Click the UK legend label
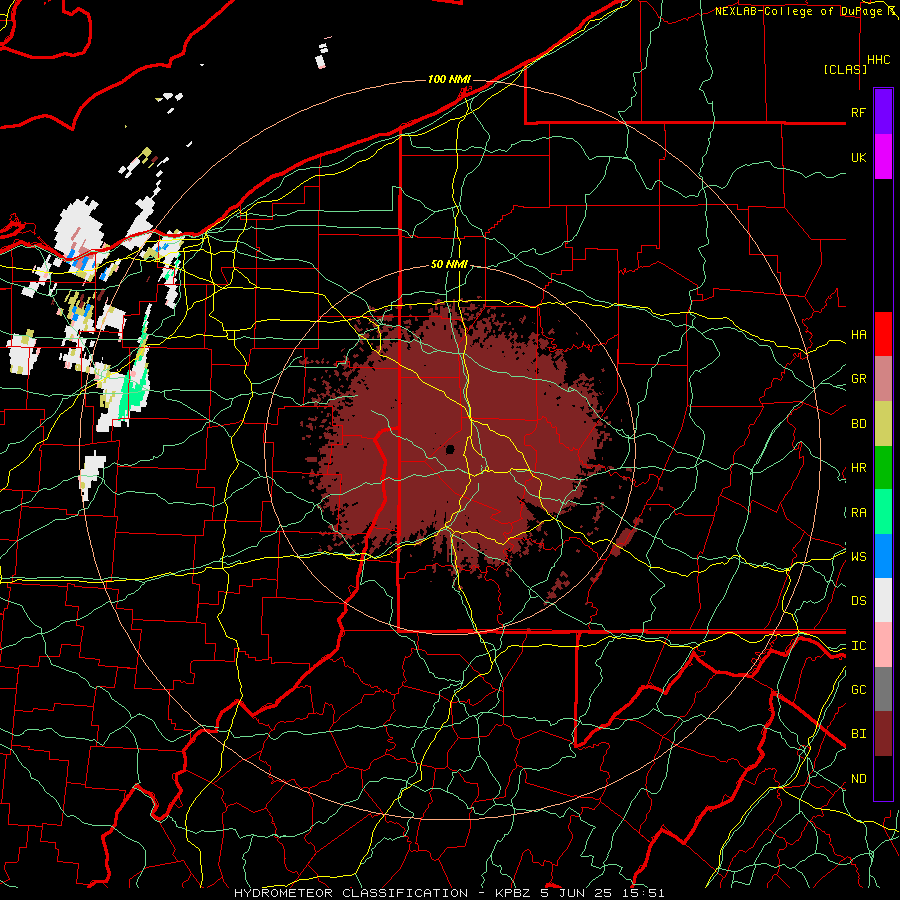The width and height of the screenshot is (900, 900). click(x=858, y=157)
